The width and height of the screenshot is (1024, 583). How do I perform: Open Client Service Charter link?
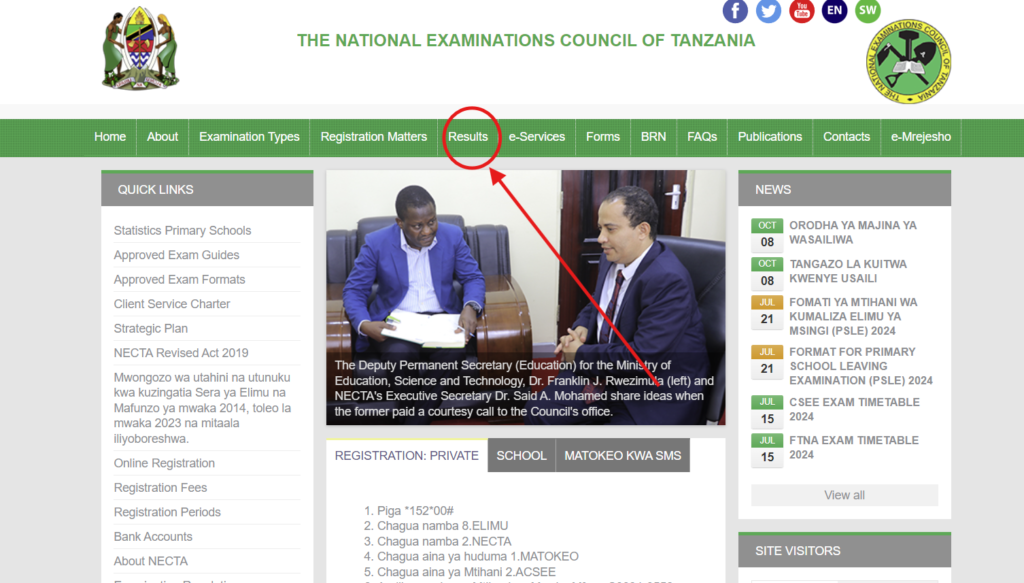coord(172,304)
